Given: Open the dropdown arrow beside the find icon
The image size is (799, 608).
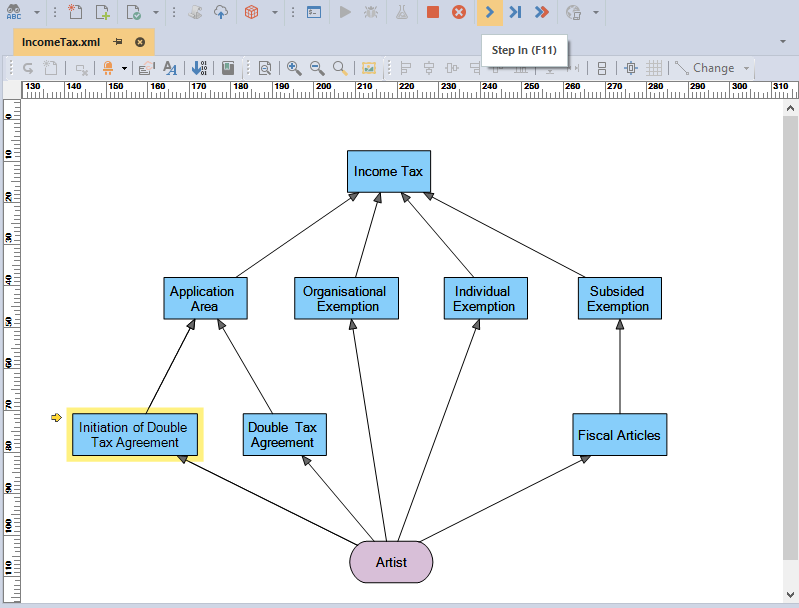Looking at the screenshot, I should coord(37,12).
